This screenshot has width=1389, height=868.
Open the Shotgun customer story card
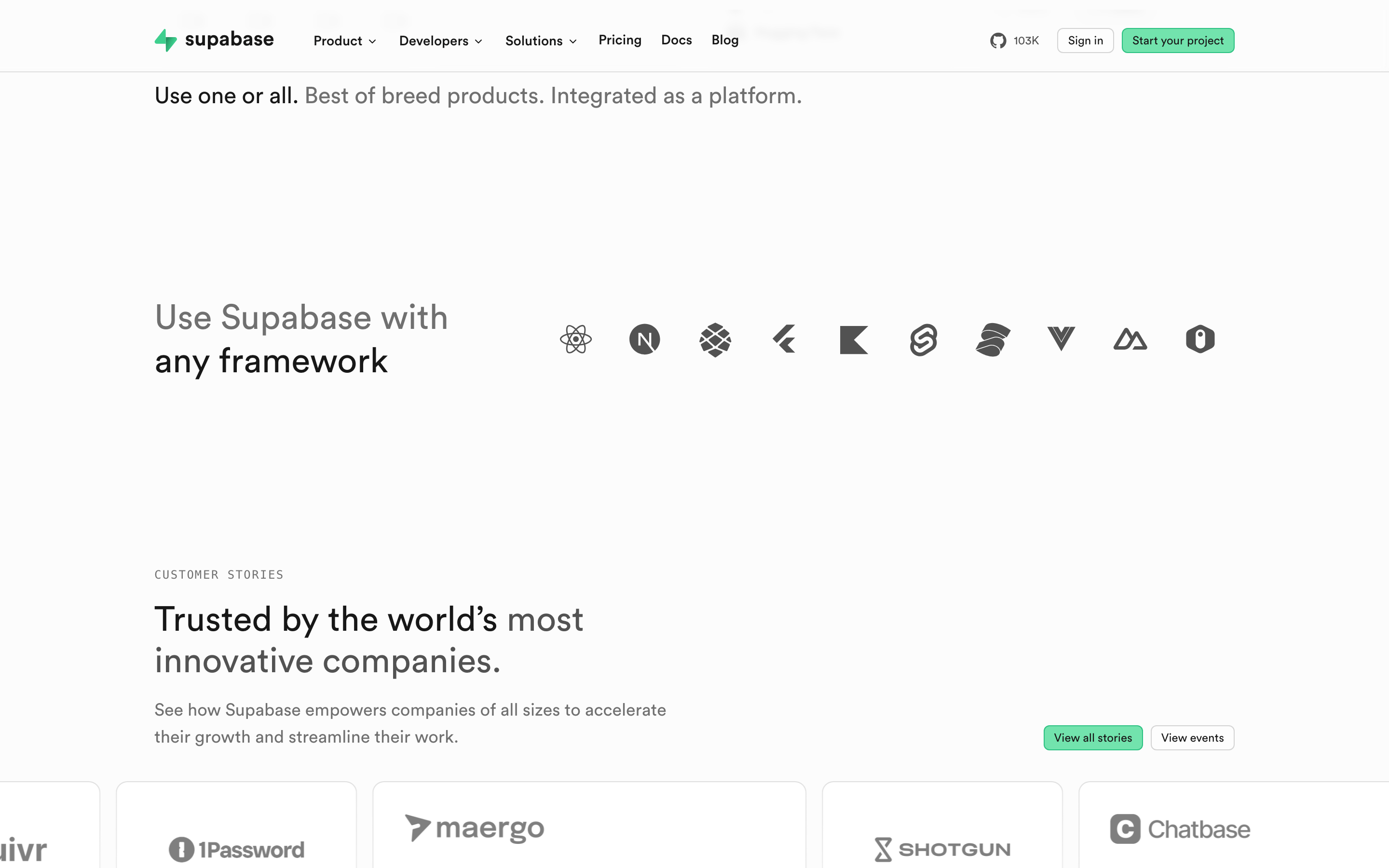[942, 825]
